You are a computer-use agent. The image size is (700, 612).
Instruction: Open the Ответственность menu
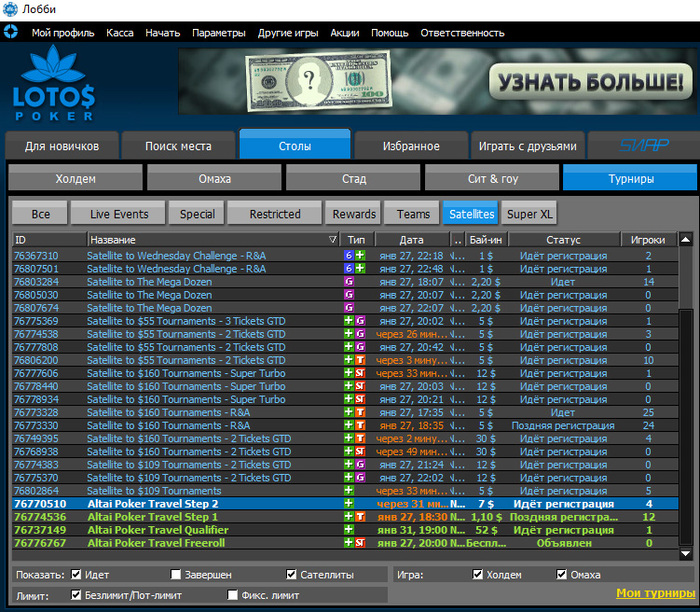click(x=462, y=33)
